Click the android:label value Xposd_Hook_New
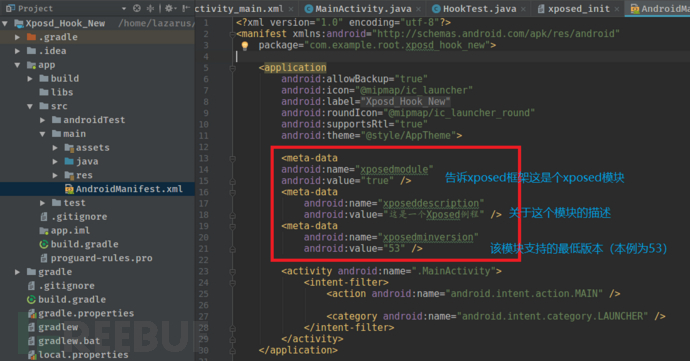 pyautogui.click(x=405, y=102)
